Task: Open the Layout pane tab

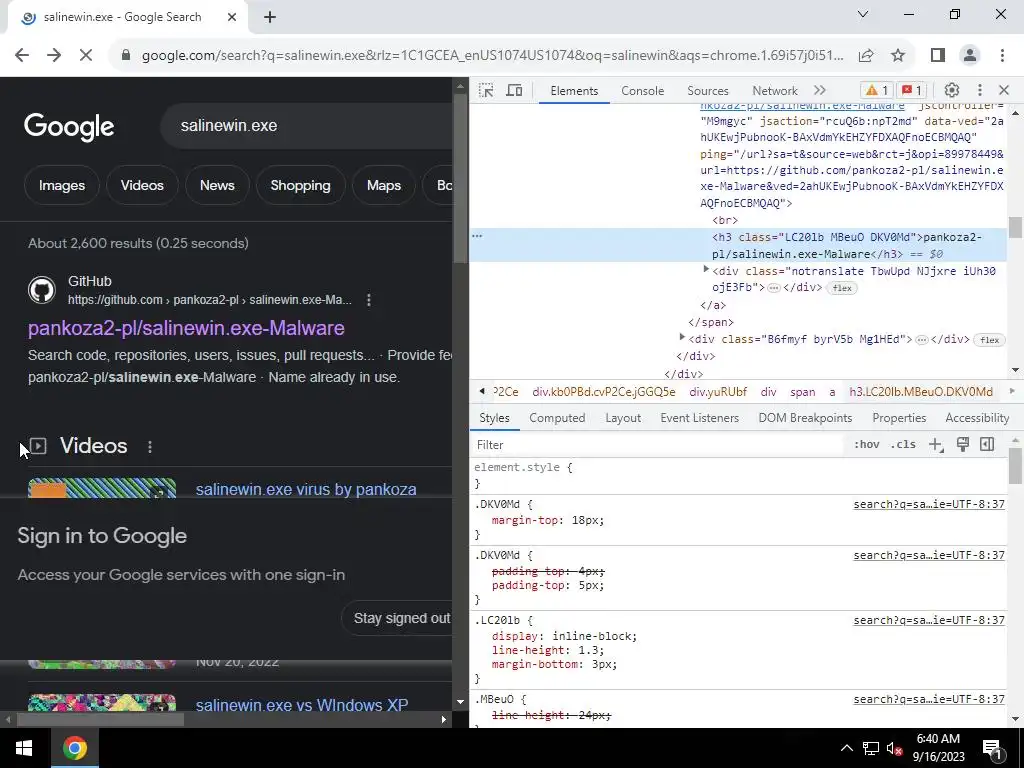Action: pyautogui.click(x=623, y=418)
